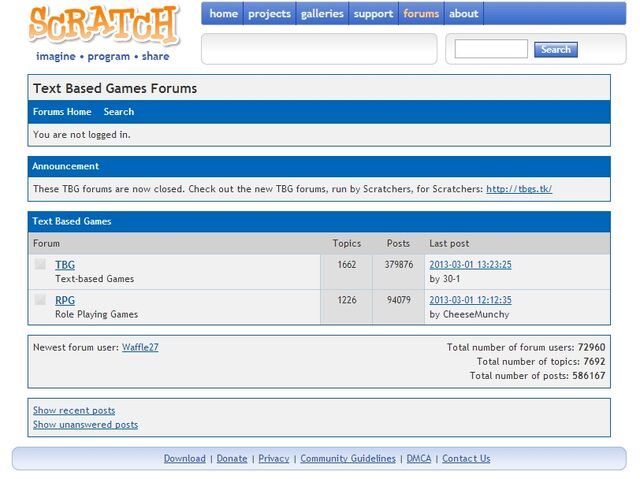Open the RPG forum link
This screenshot has width=640, height=479.
[x=65, y=300]
